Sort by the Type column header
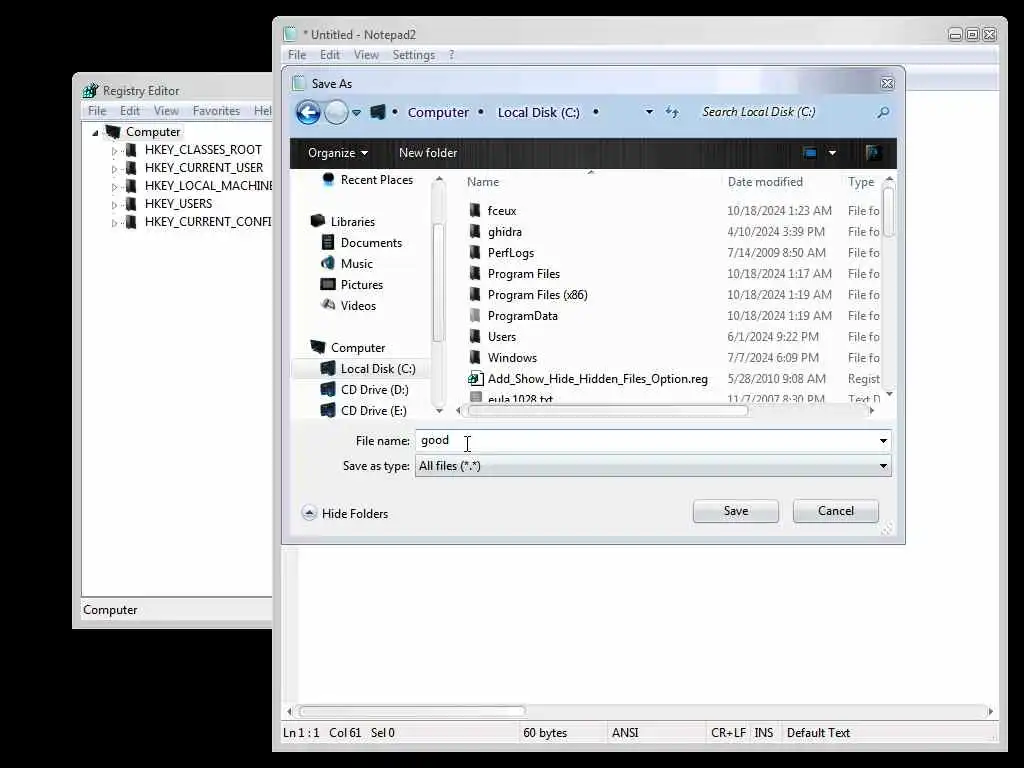Viewport: 1024px width, 768px height. click(x=861, y=182)
